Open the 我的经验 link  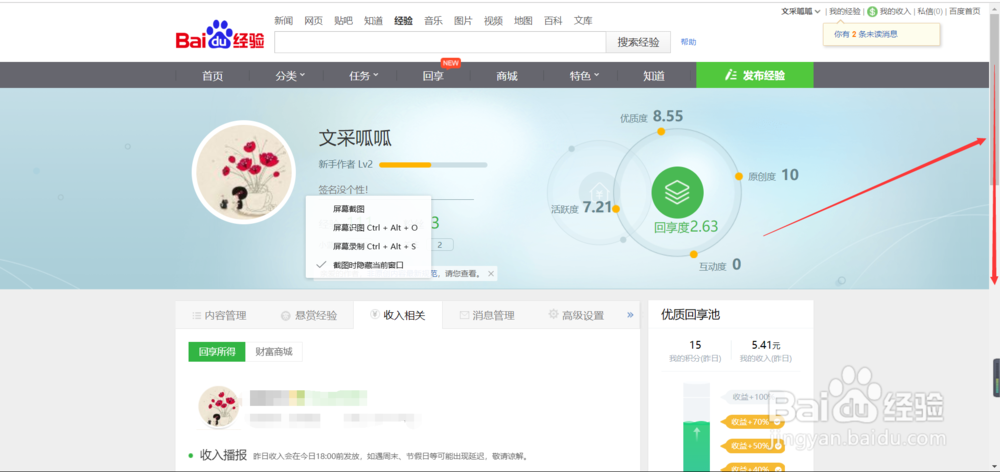click(x=844, y=11)
